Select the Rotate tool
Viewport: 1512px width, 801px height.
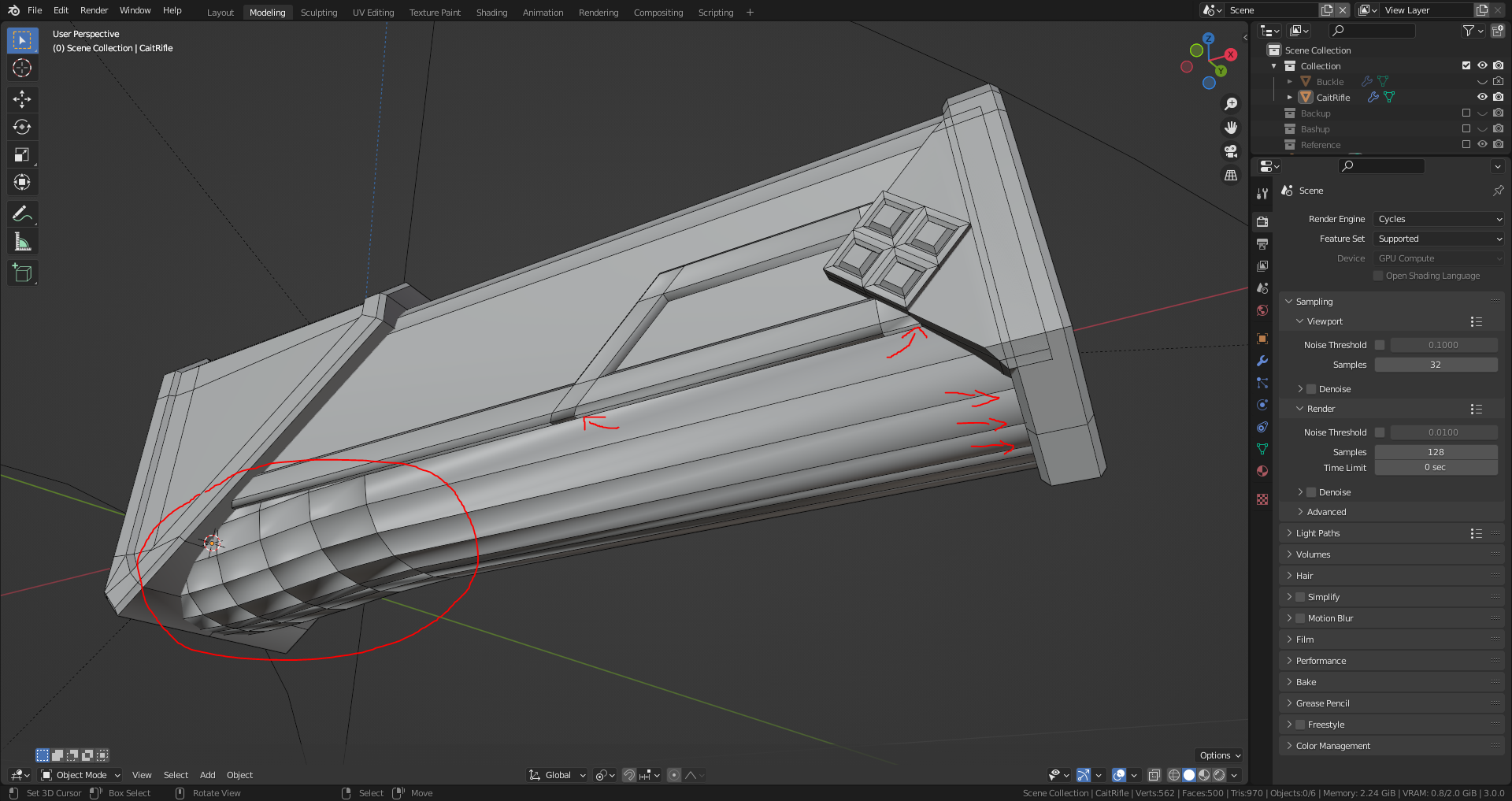(22, 127)
